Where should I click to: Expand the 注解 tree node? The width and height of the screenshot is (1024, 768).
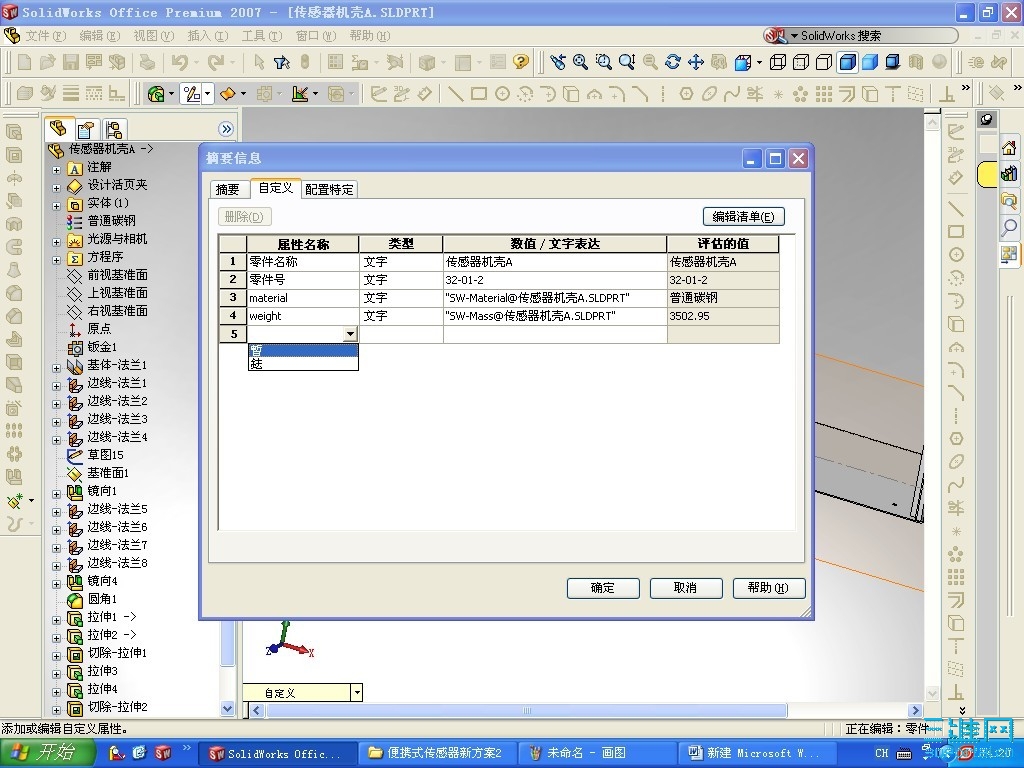point(56,170)
